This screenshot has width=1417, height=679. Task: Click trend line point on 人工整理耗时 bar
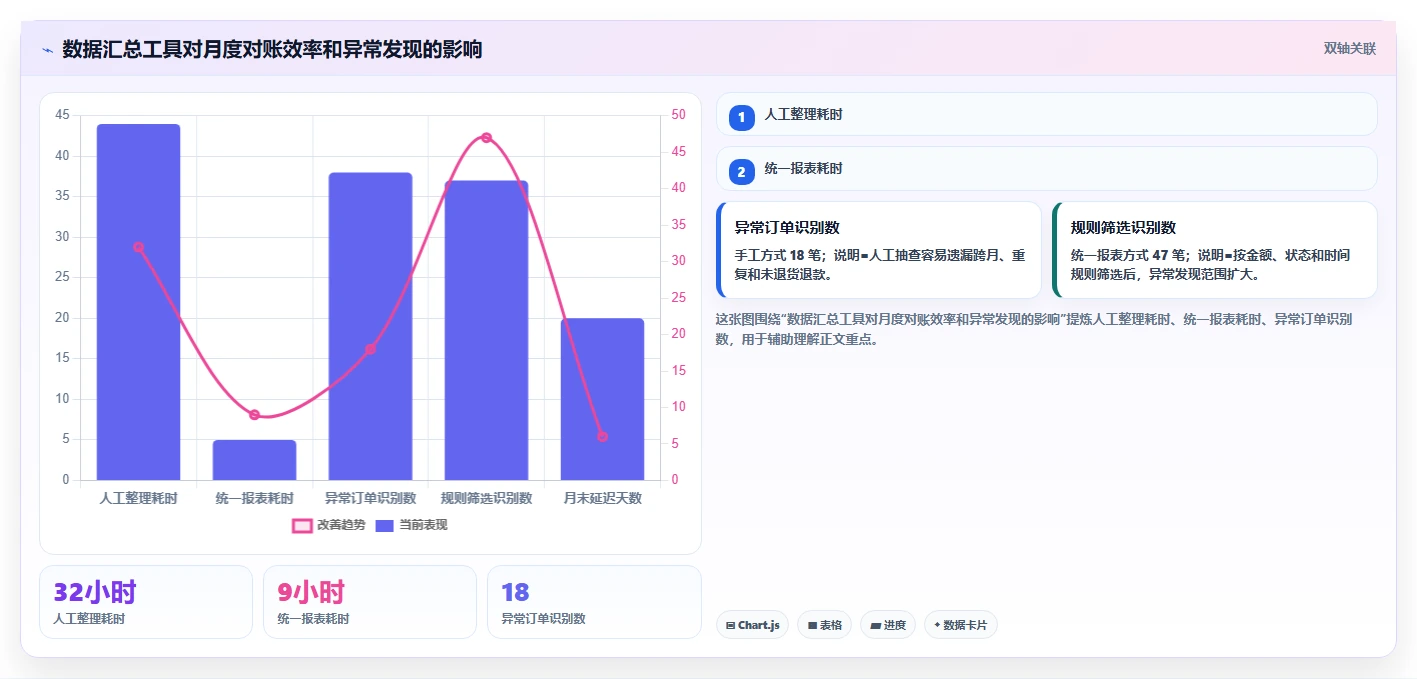(138, 247)
